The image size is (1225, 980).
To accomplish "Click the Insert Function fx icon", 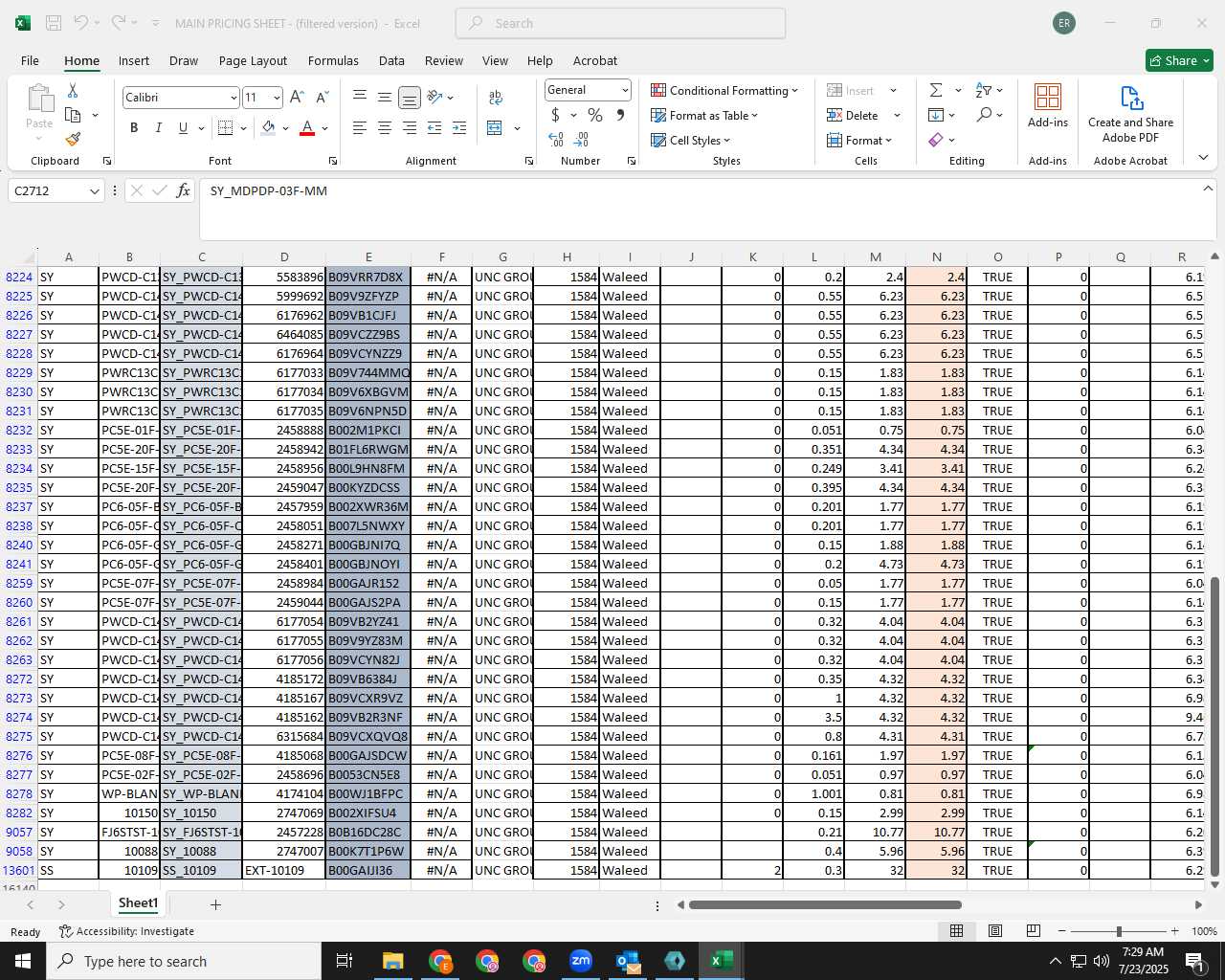I will click(183, 190).
